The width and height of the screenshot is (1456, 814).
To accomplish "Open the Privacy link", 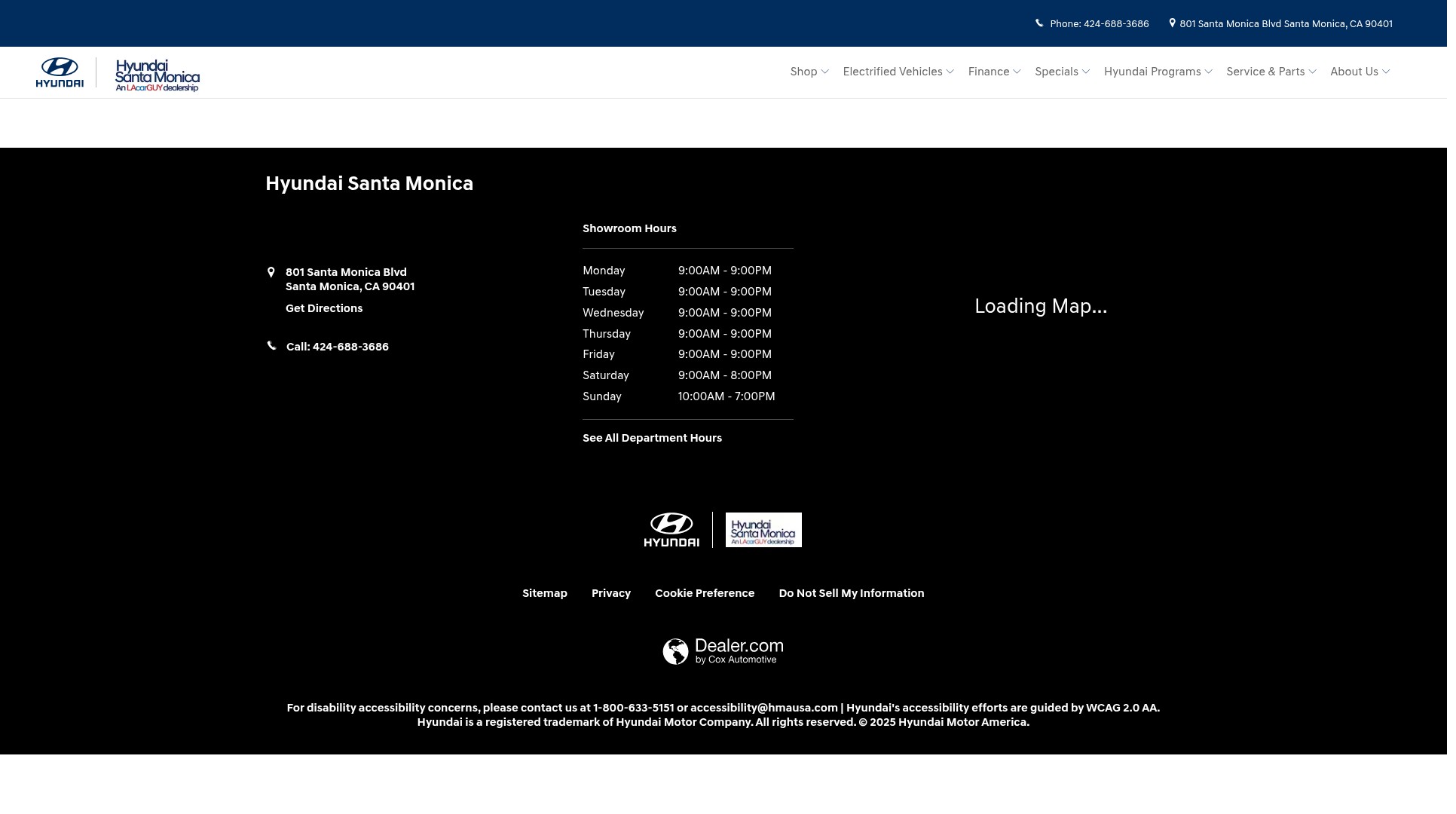I will point(611,593).
